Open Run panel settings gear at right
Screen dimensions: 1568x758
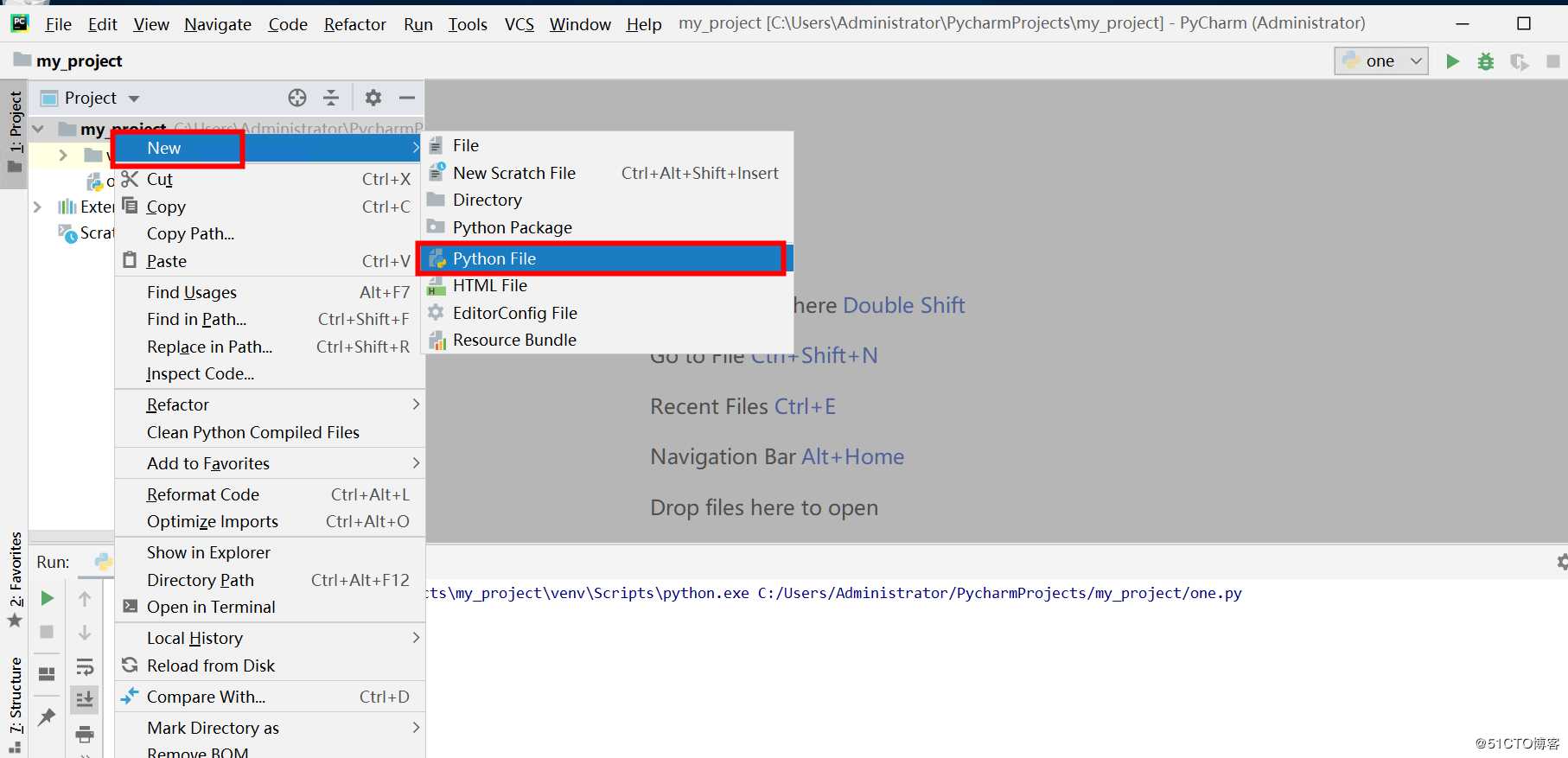coord(1561,562)
